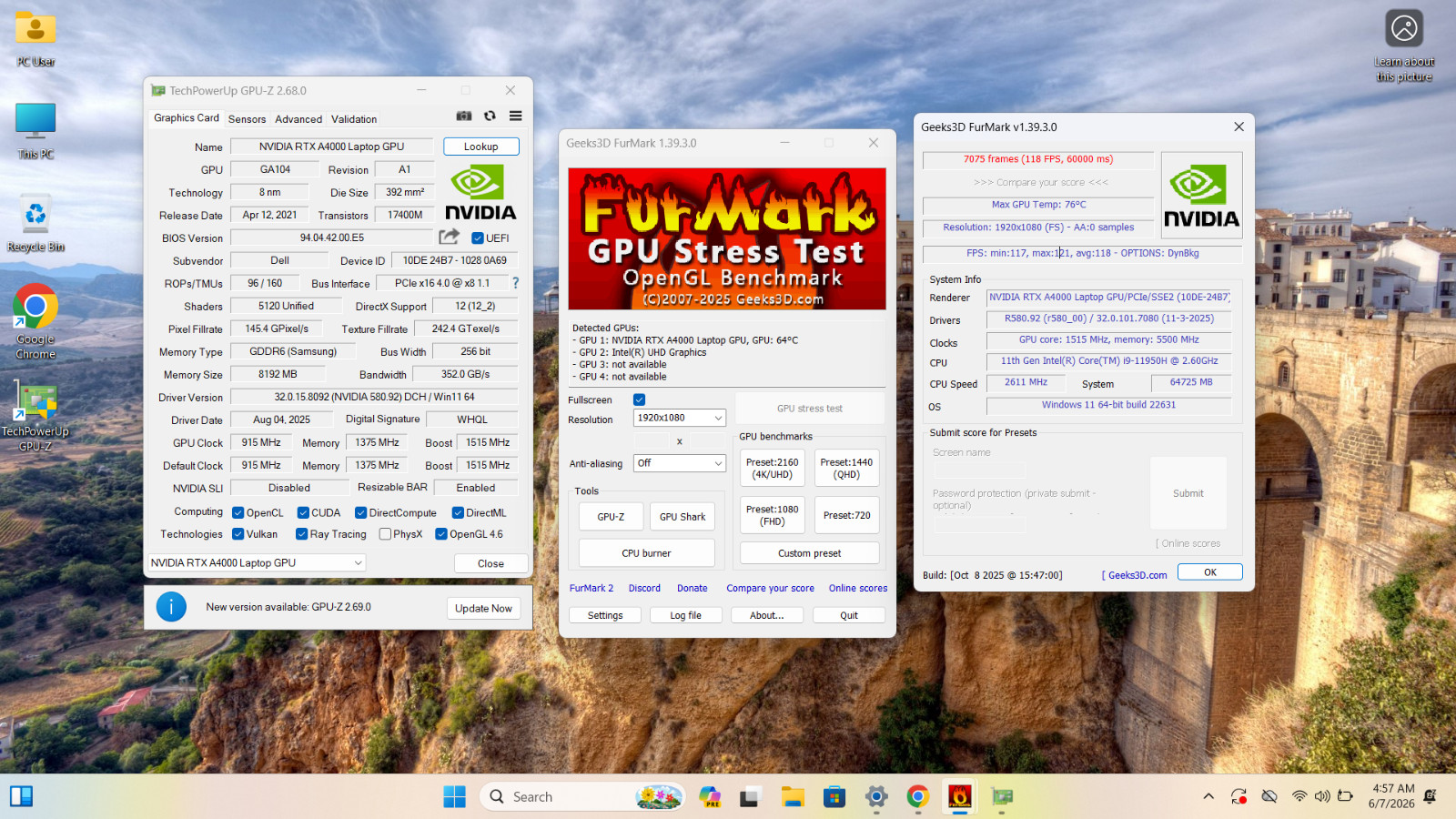Refresh GPU-Z data with the refresh icon
This screenshot has height=819, width=1456.
tap(490, 116)
